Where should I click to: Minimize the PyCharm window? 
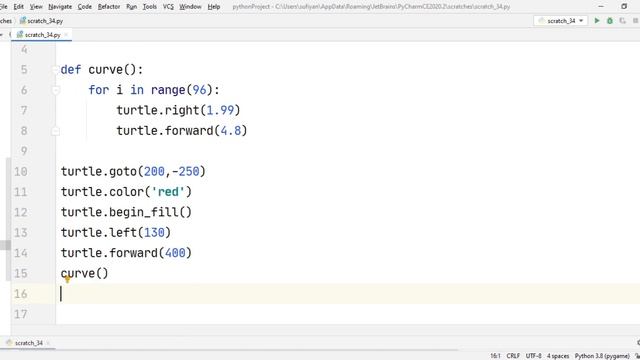tap(601, 7)
